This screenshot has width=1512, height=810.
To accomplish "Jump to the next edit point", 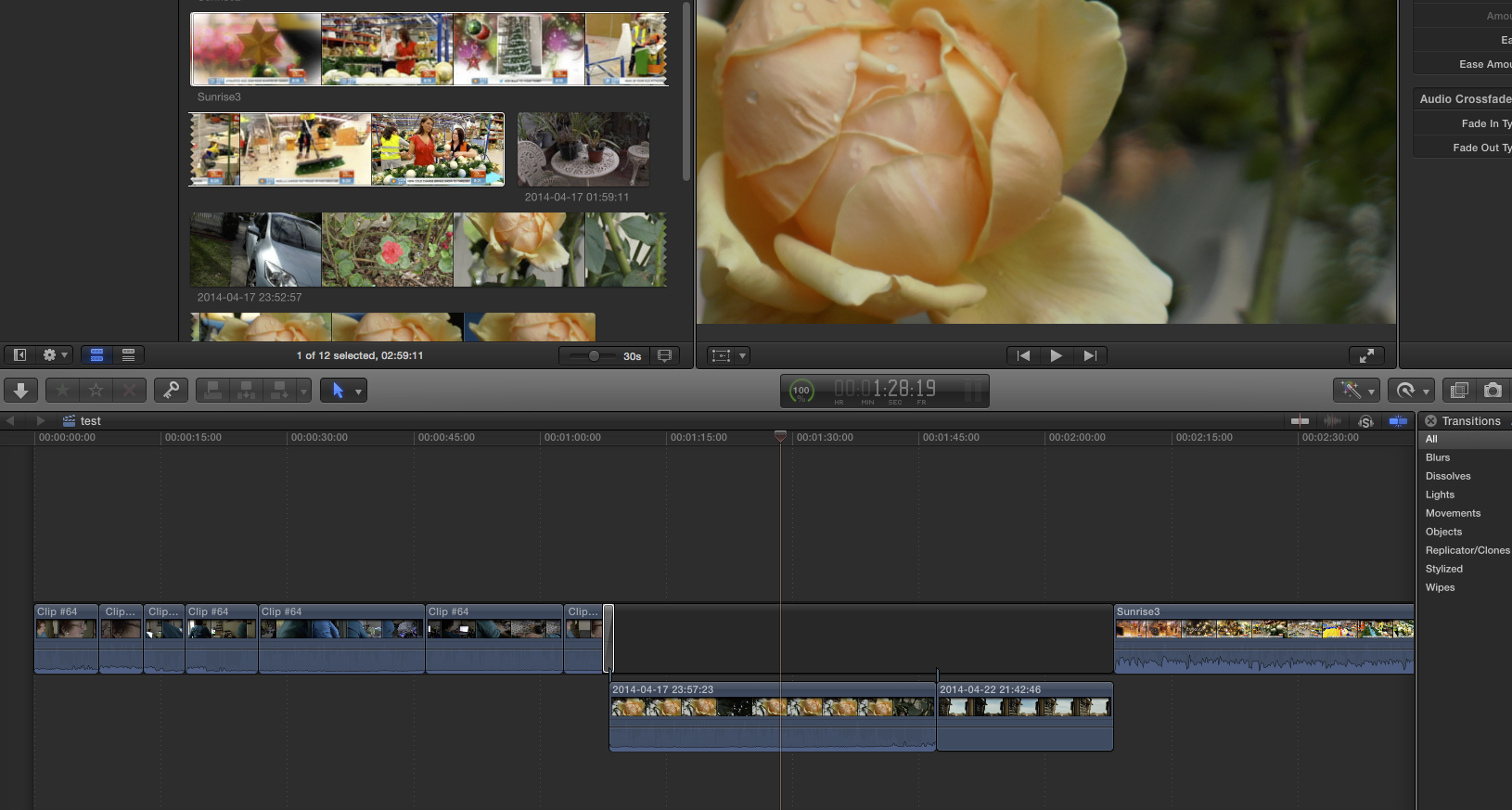I will click(1090, 355).
